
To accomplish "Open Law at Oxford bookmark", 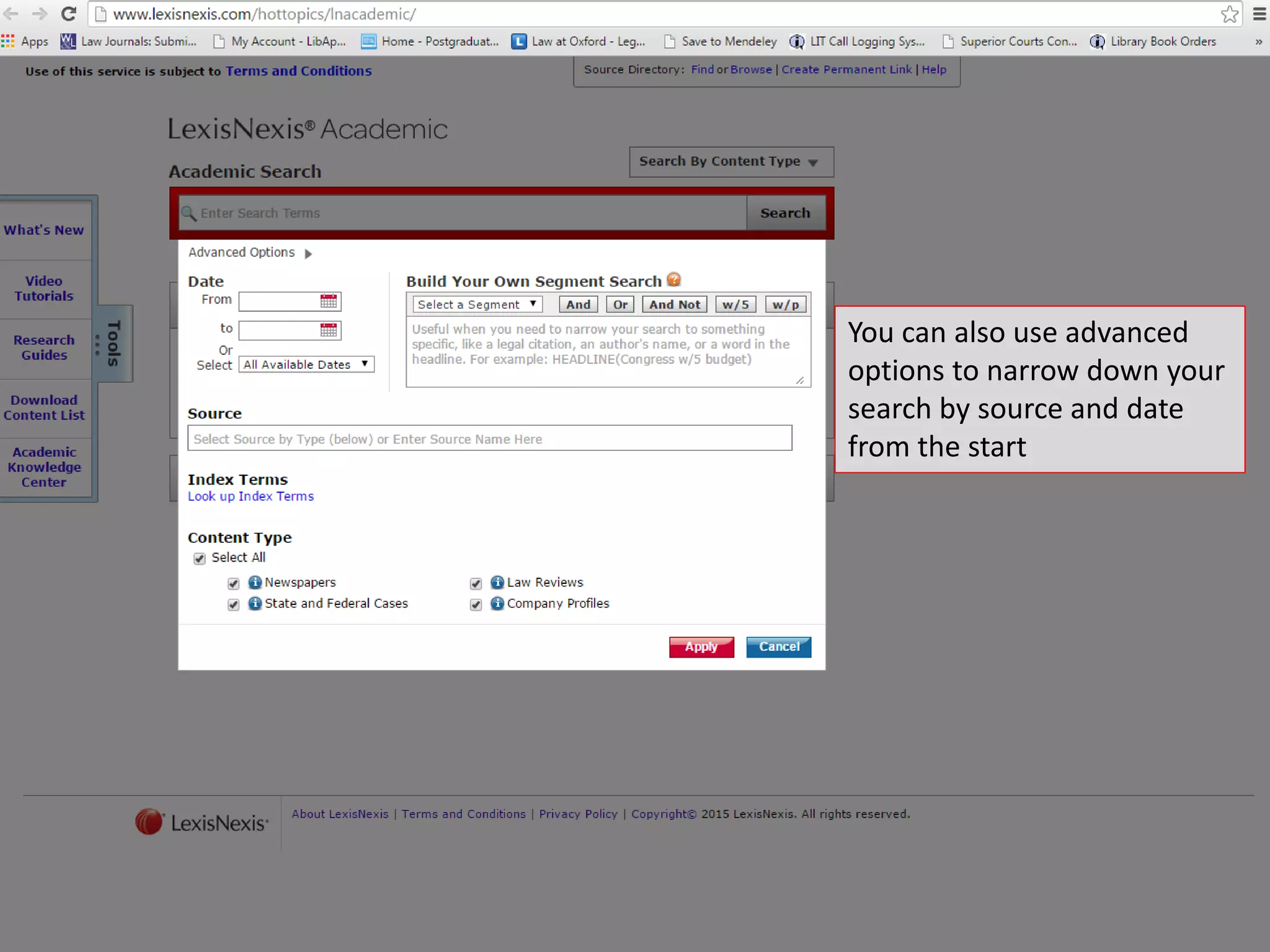I will (579, 42).
